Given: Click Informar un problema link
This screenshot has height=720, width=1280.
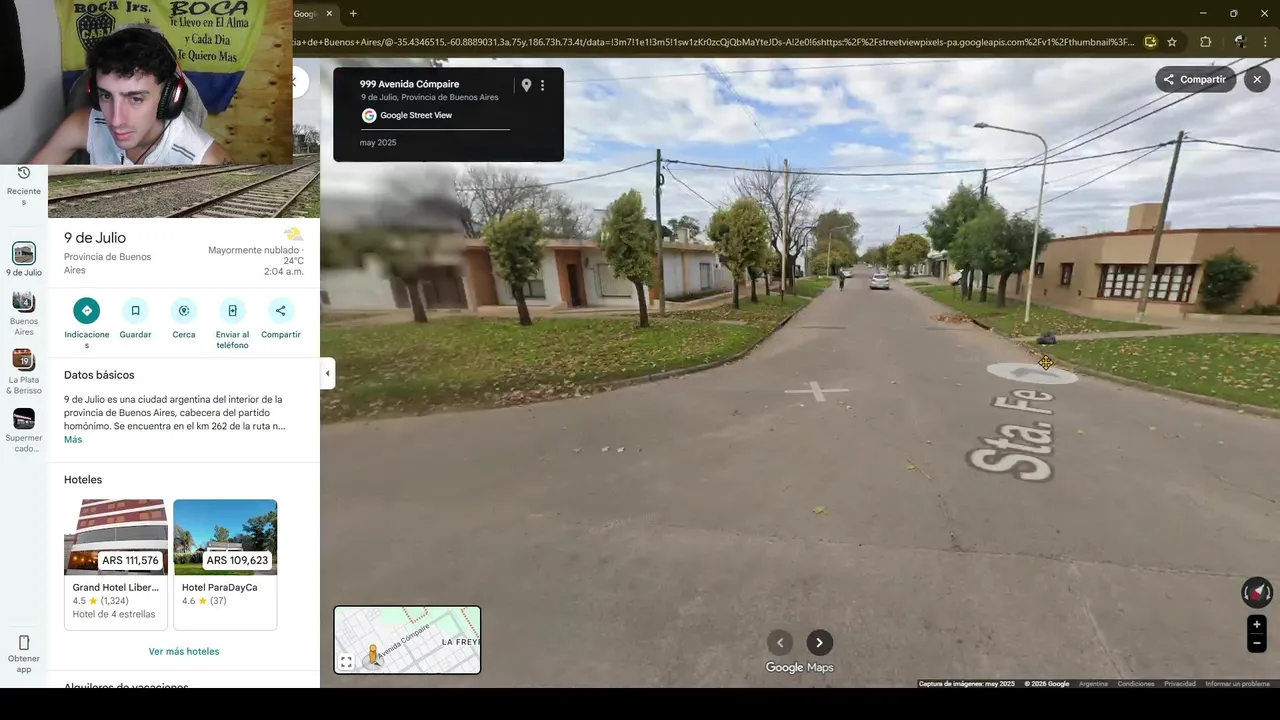Looking at the screenshot, I should click(1237, 684).
